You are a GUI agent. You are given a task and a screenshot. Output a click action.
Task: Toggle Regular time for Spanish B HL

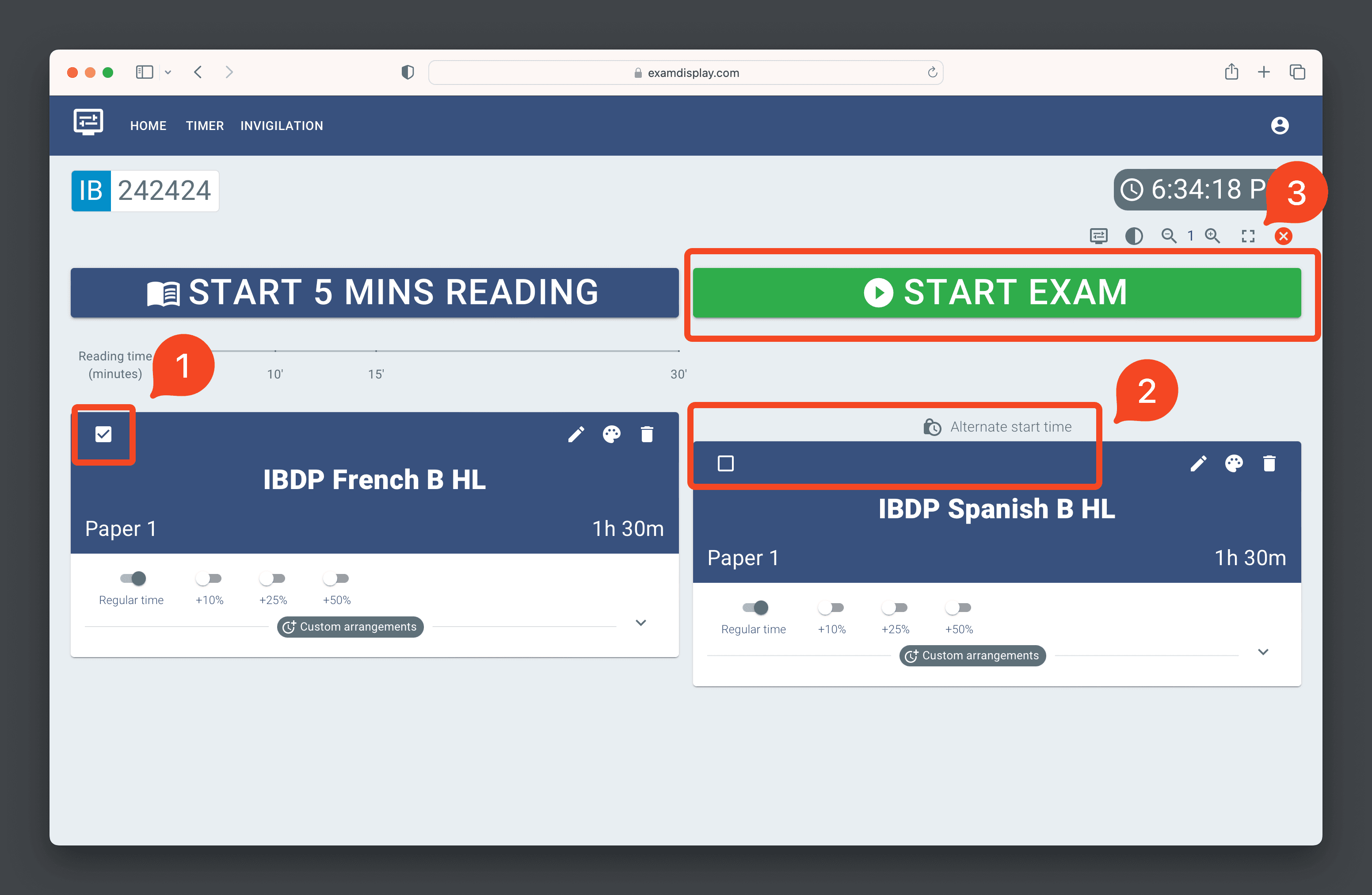[x=755, y=607]
